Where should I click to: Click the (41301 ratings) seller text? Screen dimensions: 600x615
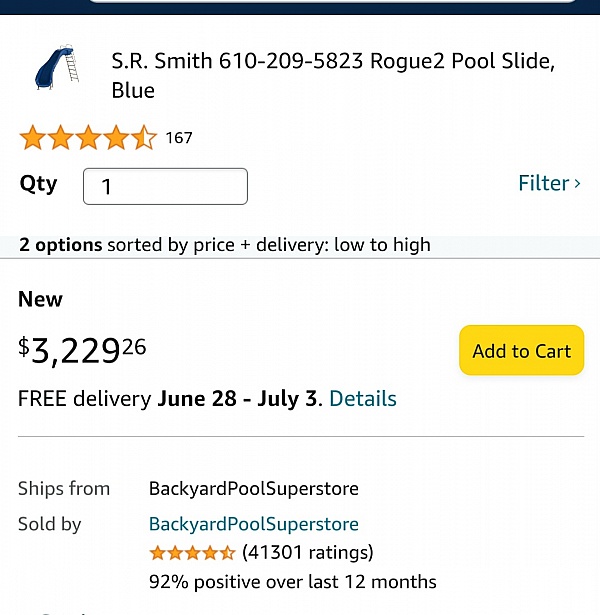[307, 552]
